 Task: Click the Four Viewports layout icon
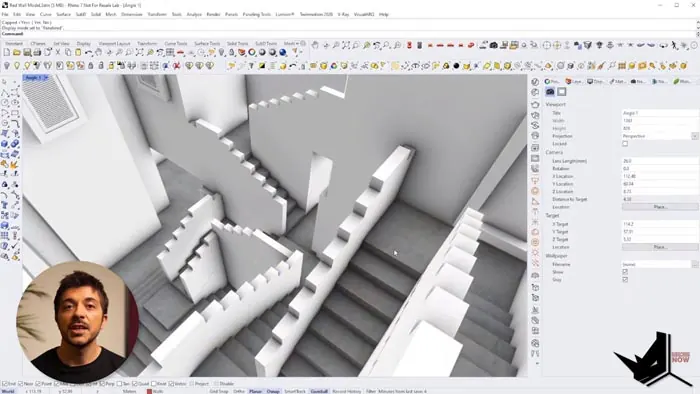click(x=170, y=53)
